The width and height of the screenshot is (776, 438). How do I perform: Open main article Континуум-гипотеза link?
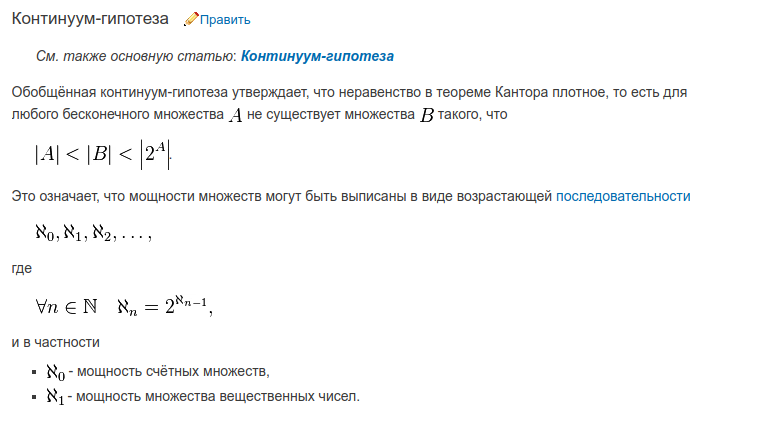coord(317,56)
